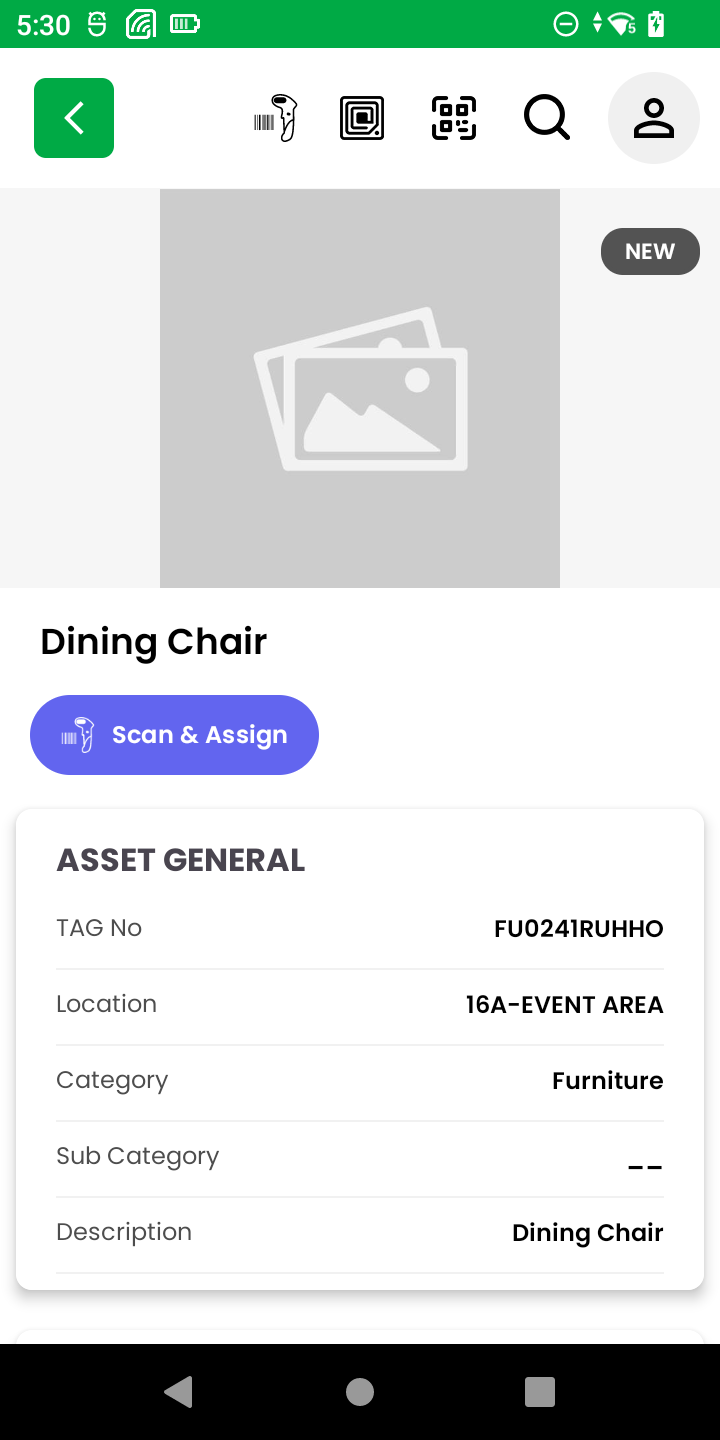Open search with magnifier icon
The image size is (720, 1440).
click(x=547, y=118)
